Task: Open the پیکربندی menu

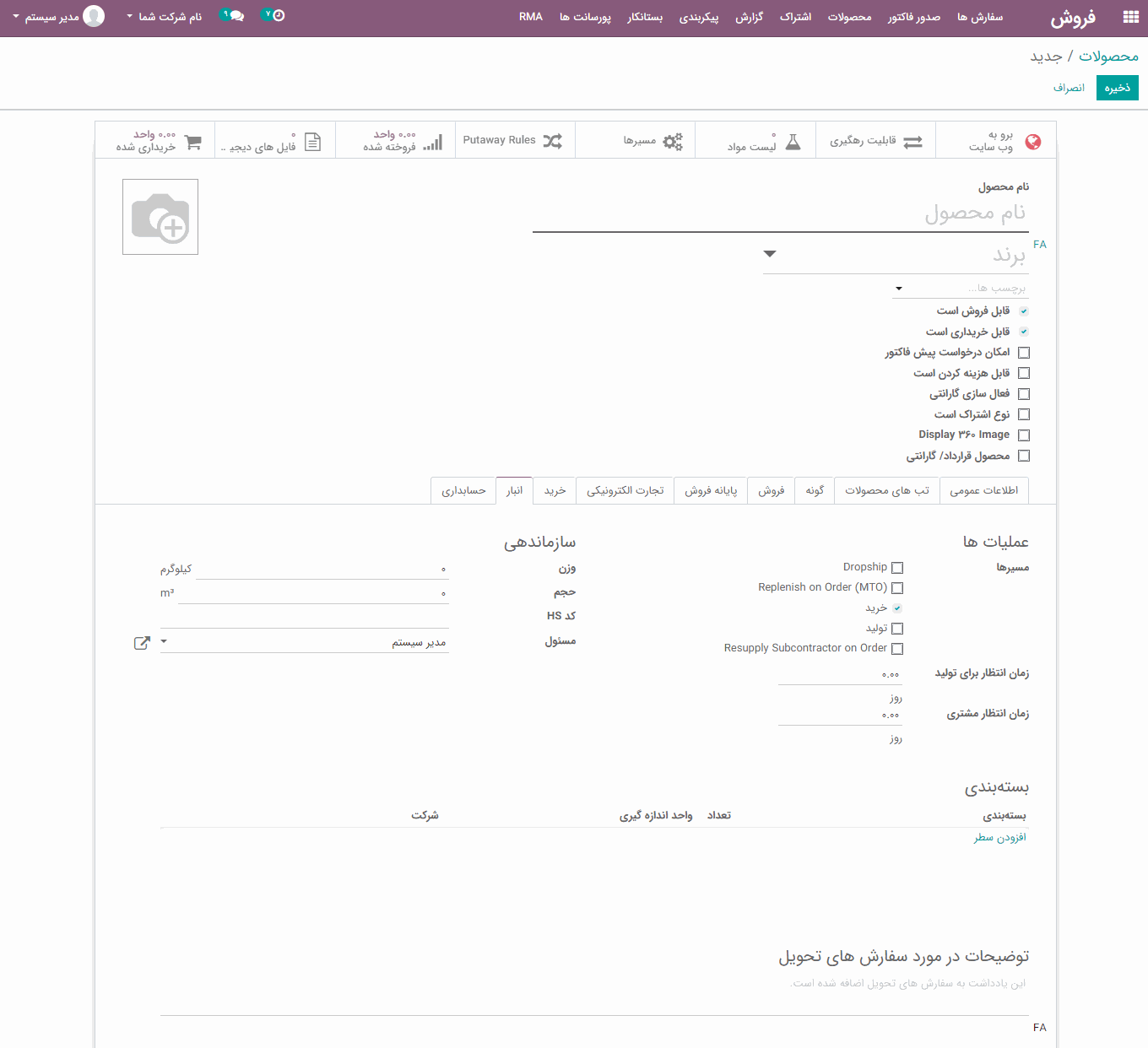Action: tap(699, 16)
